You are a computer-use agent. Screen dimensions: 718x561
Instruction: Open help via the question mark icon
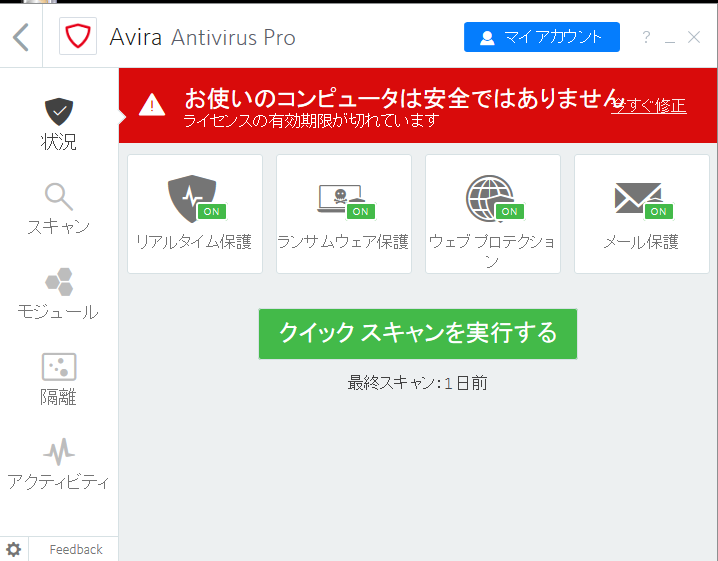pyautogui.click(x=646, y=37)
